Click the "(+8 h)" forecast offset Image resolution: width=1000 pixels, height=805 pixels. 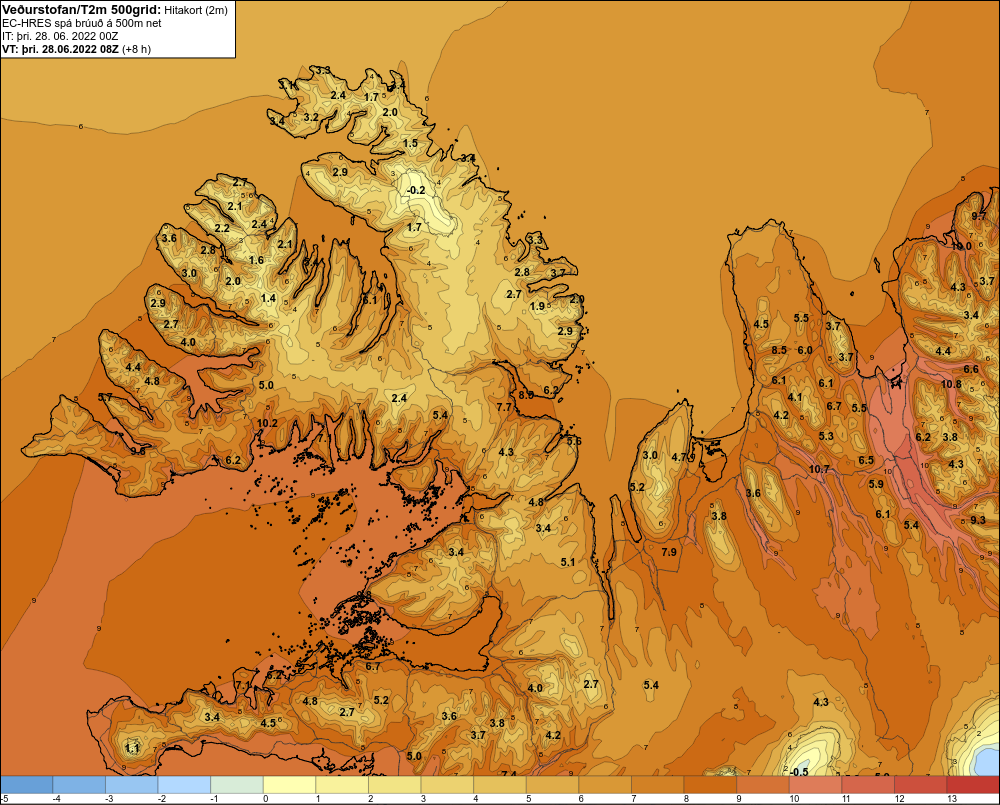(x=137, y=49)
